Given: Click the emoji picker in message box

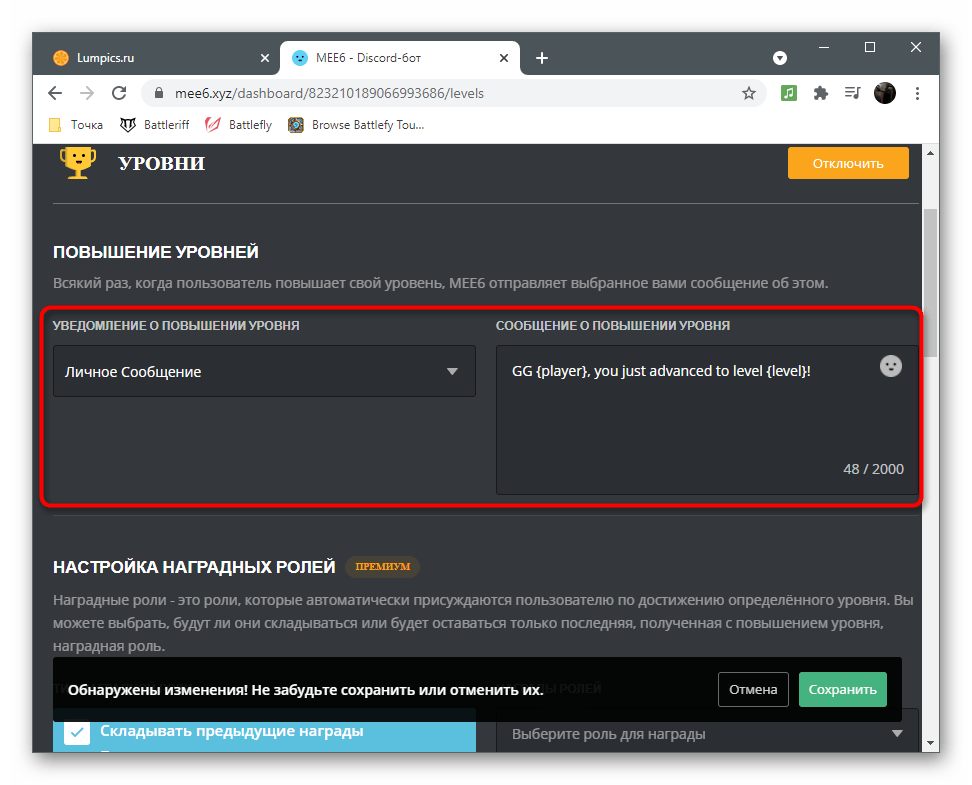Looking at the screenshot, I should pyautogui.click(x=890, y=367).
